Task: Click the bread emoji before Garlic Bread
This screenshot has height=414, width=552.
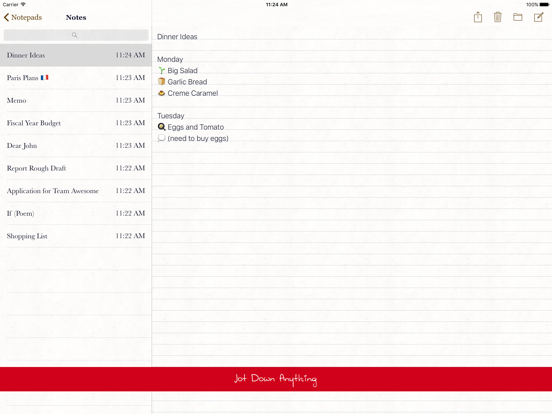Action: (162, 82)
